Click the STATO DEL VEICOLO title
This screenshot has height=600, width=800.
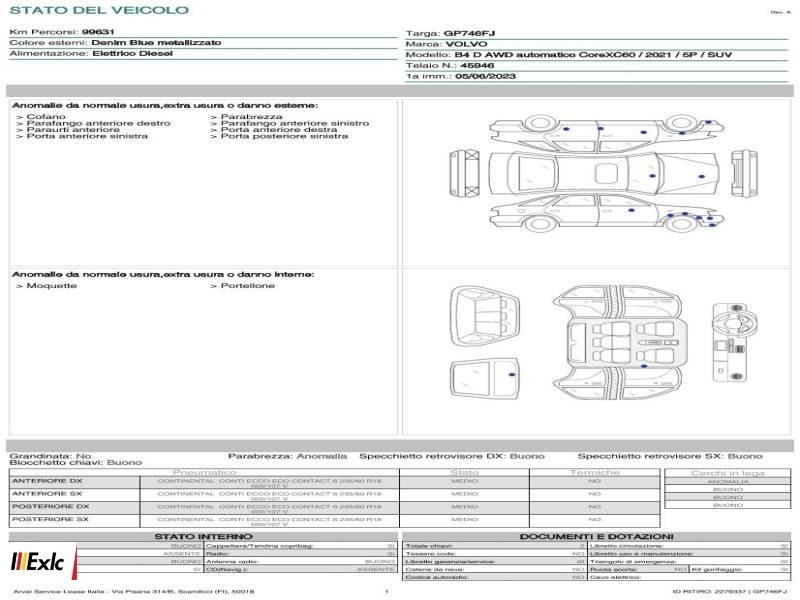[99, 10]
